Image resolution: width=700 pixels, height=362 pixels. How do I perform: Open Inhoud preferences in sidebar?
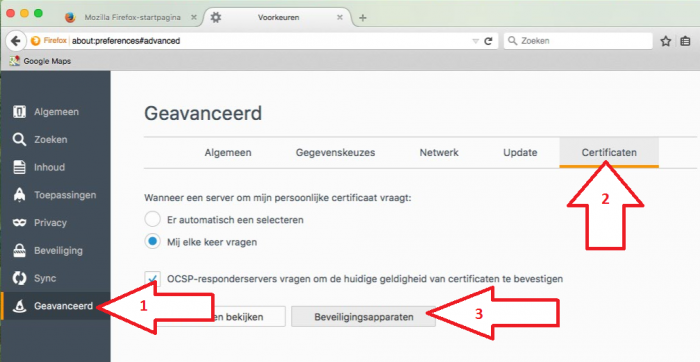[x=55, y=167]
